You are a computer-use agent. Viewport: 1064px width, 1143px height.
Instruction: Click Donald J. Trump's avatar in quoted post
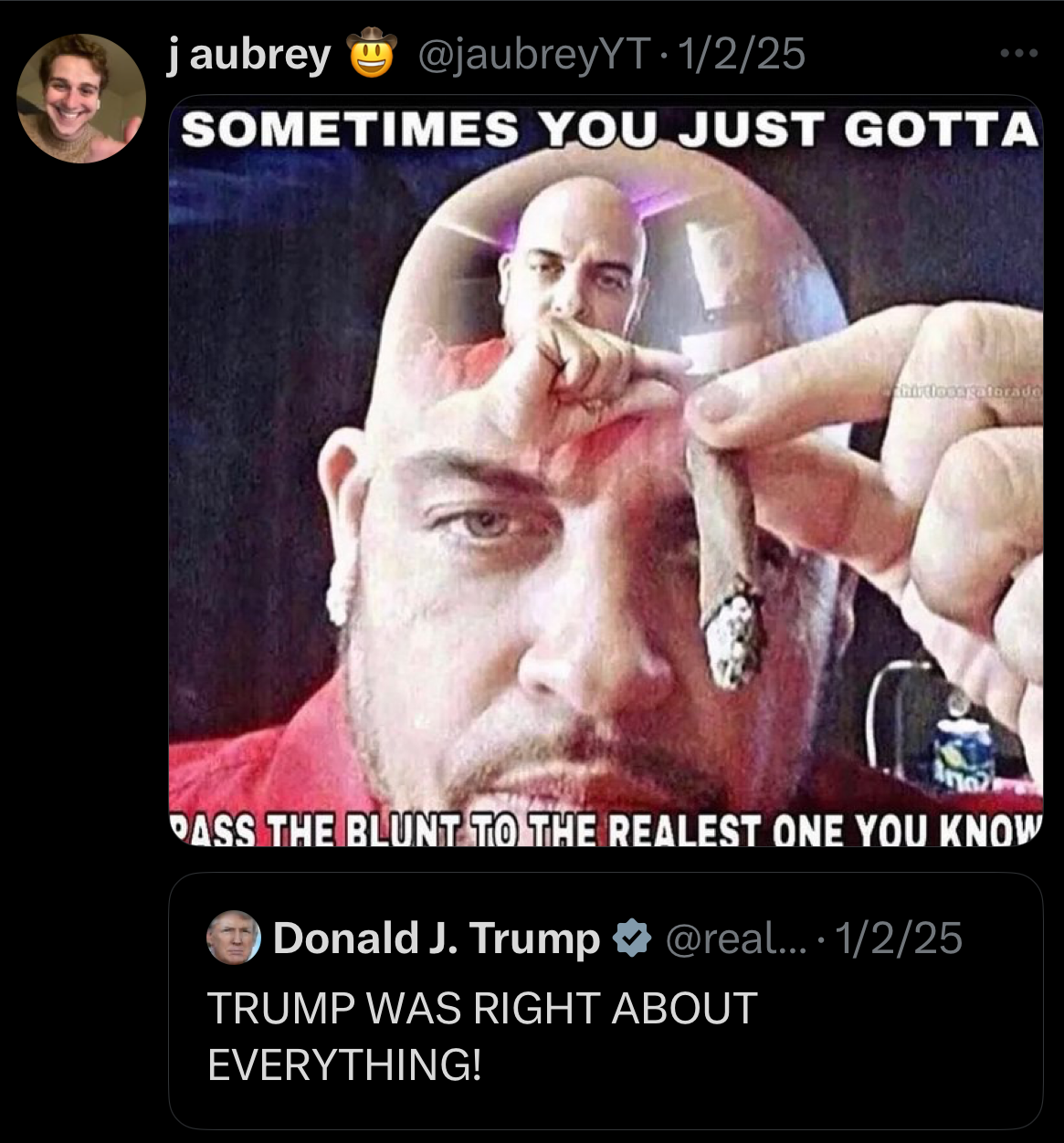234,938
